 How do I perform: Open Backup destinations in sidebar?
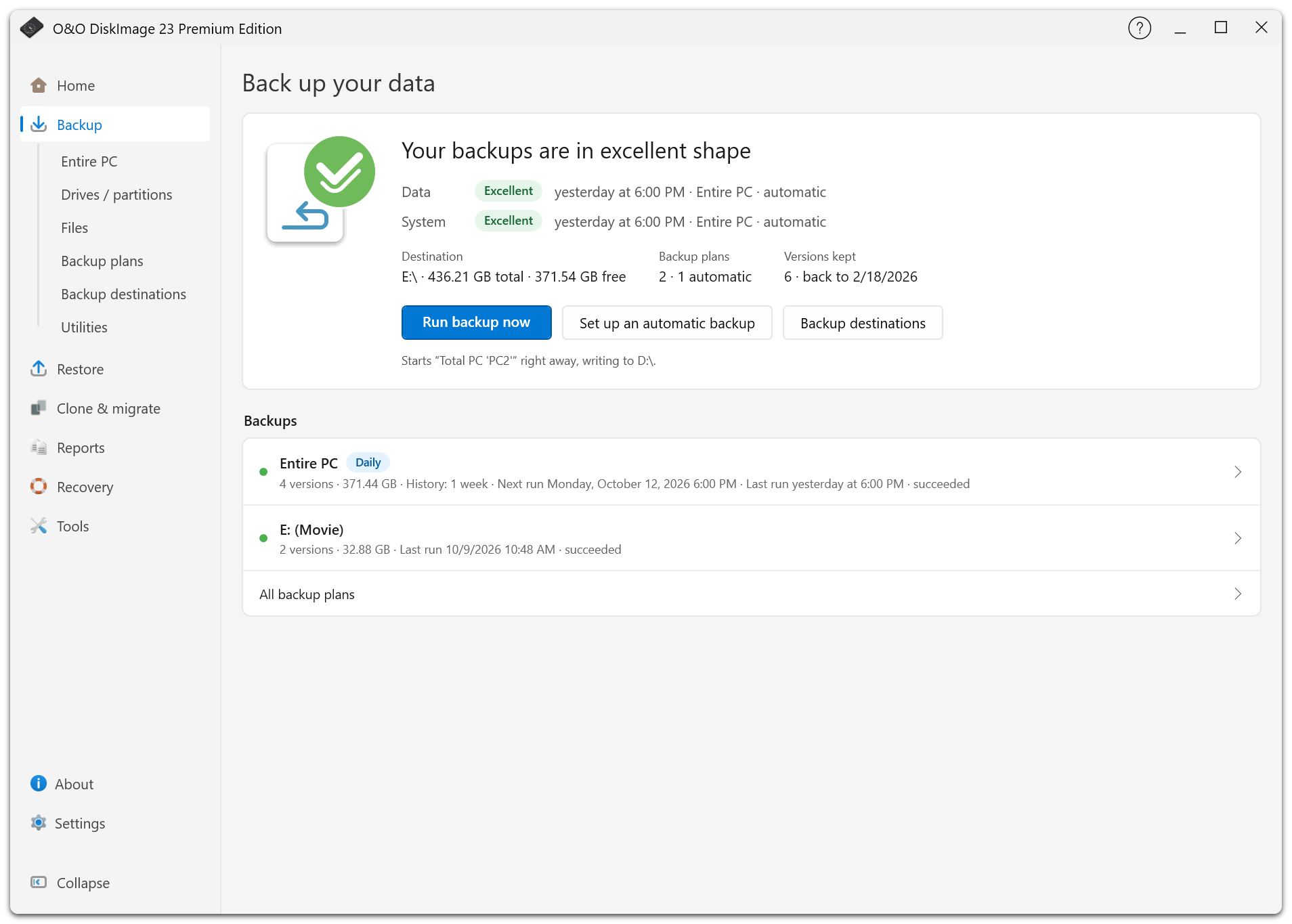tap(123, 294)
